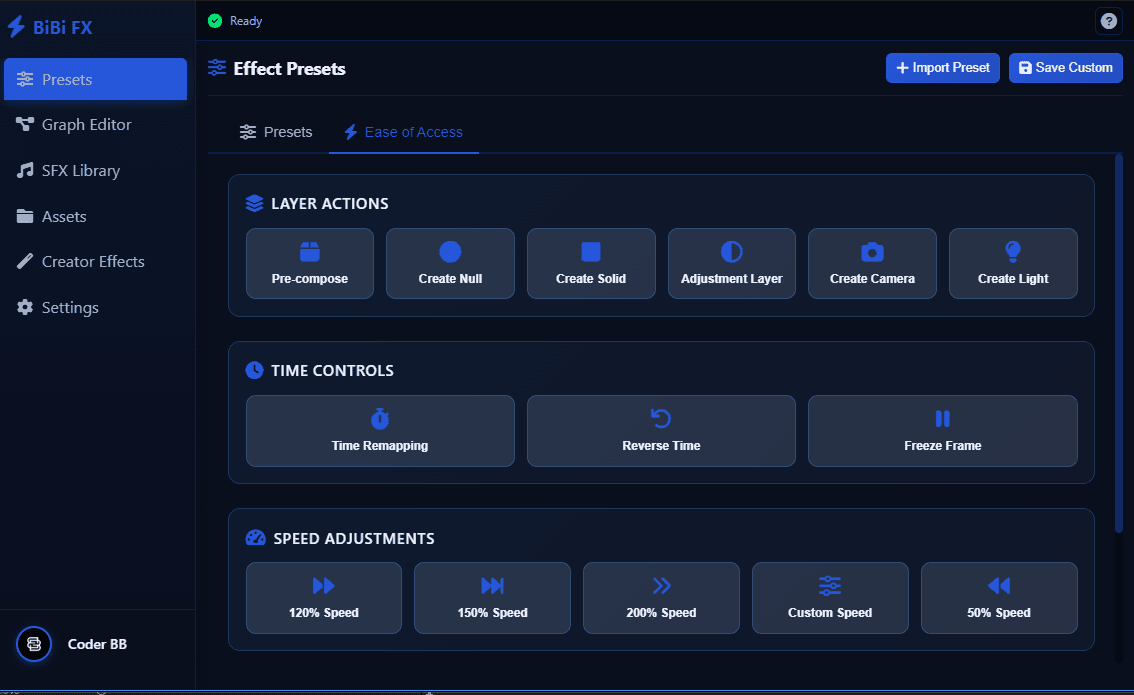Open Time Remapping controls

[x=380, y=431]
